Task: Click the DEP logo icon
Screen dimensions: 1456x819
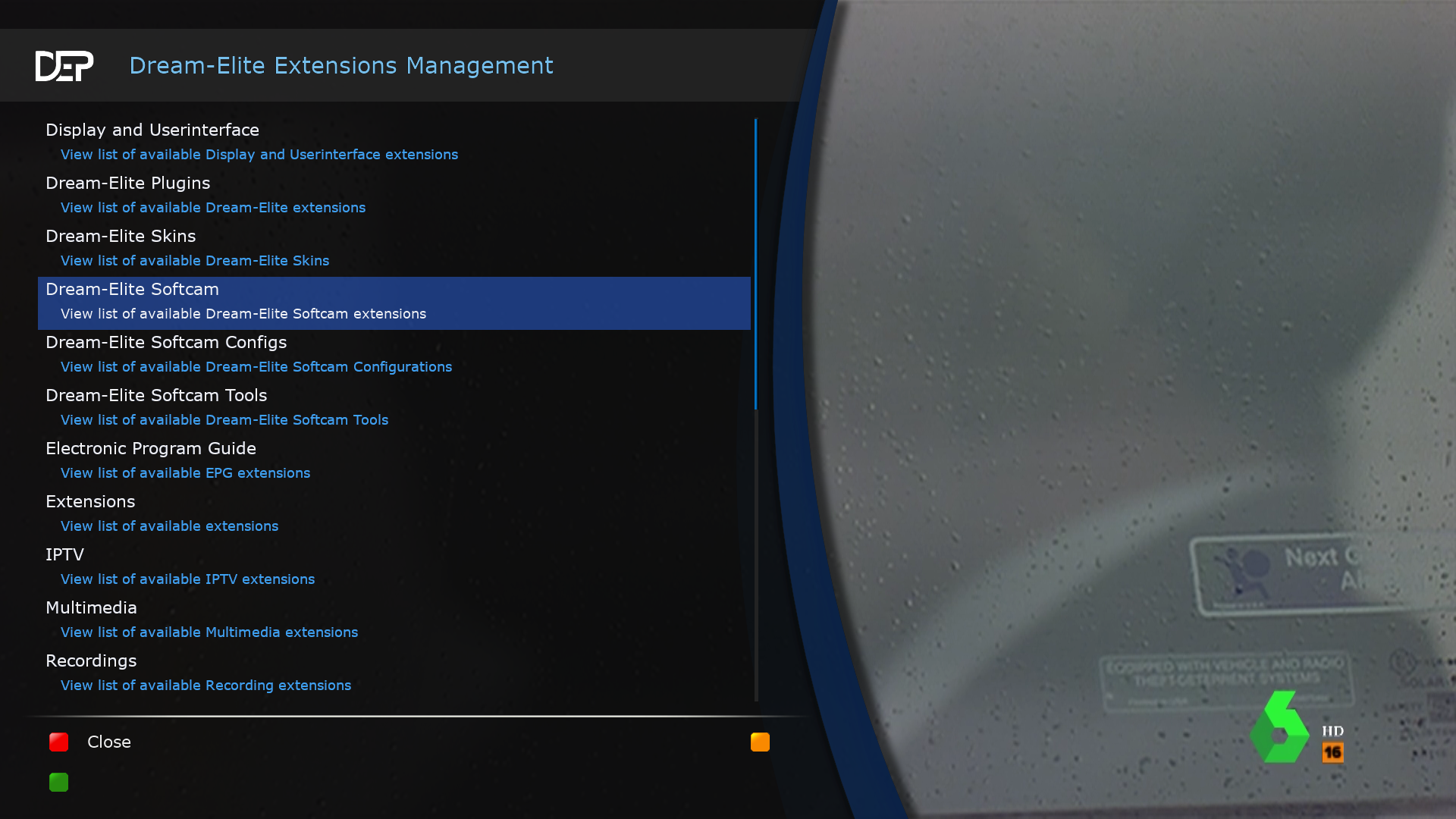Action: tap(64, 66)
